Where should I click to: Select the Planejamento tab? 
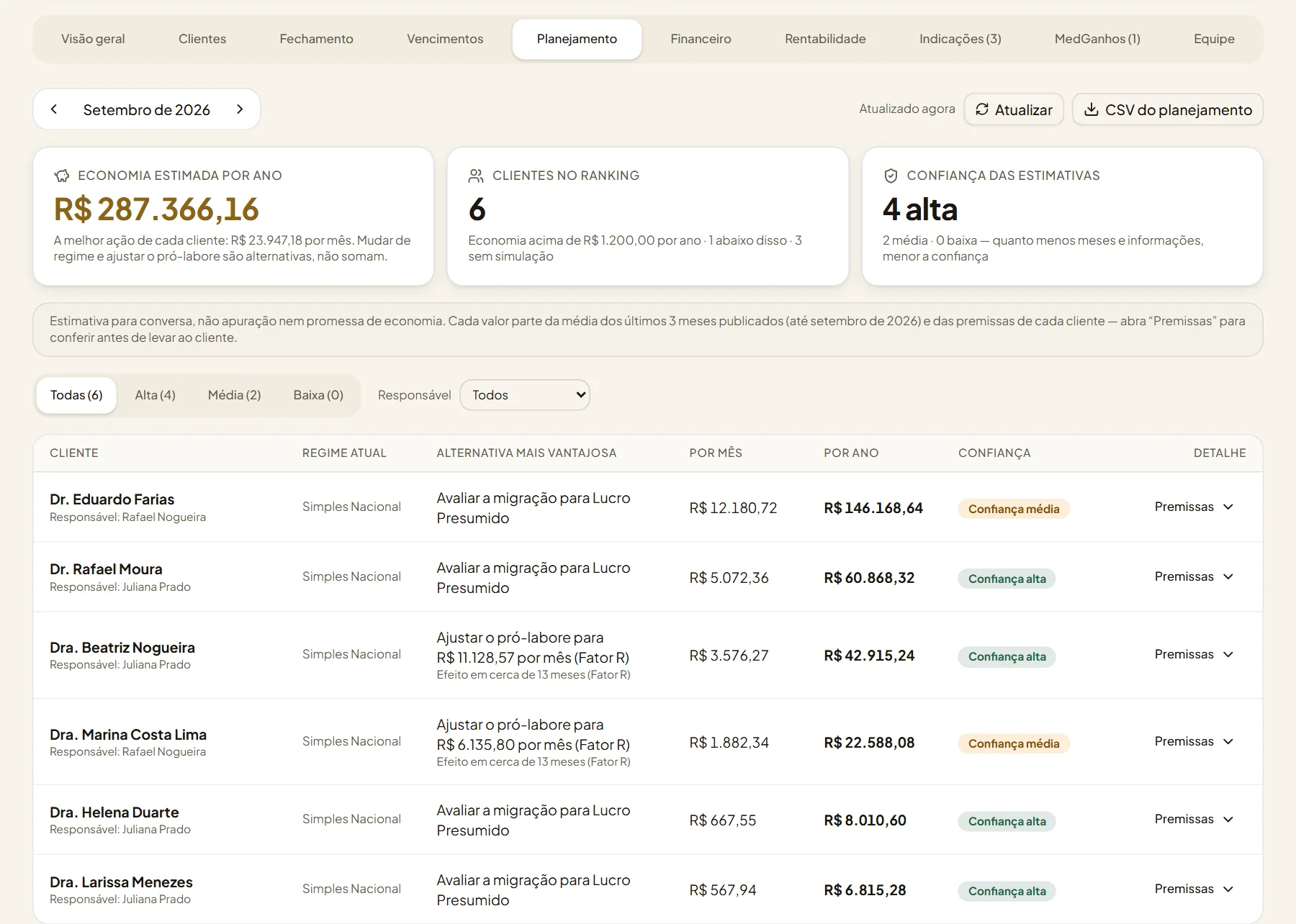tap(577, 39)
